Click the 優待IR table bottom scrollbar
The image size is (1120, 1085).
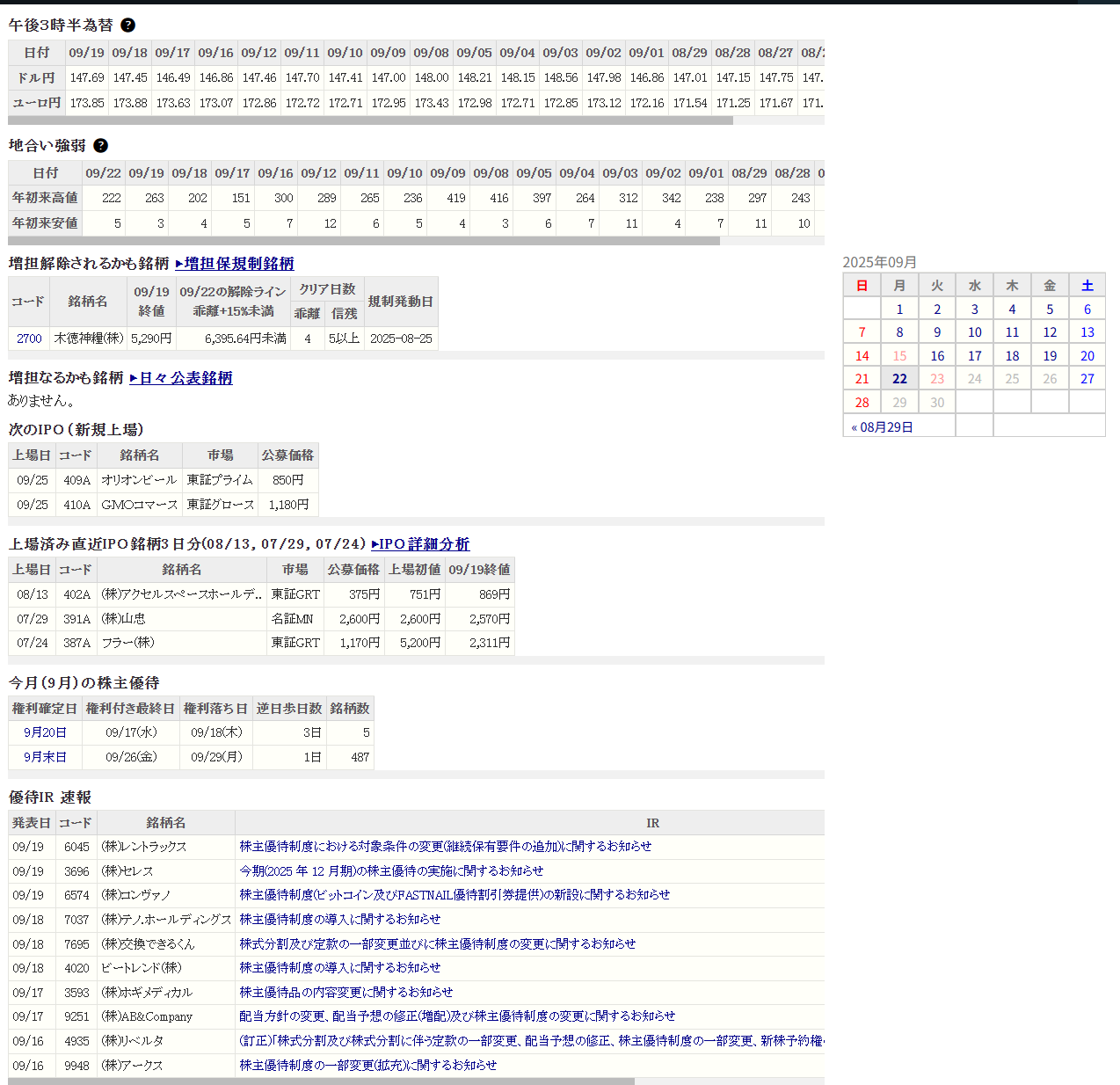click(321, 1081)
